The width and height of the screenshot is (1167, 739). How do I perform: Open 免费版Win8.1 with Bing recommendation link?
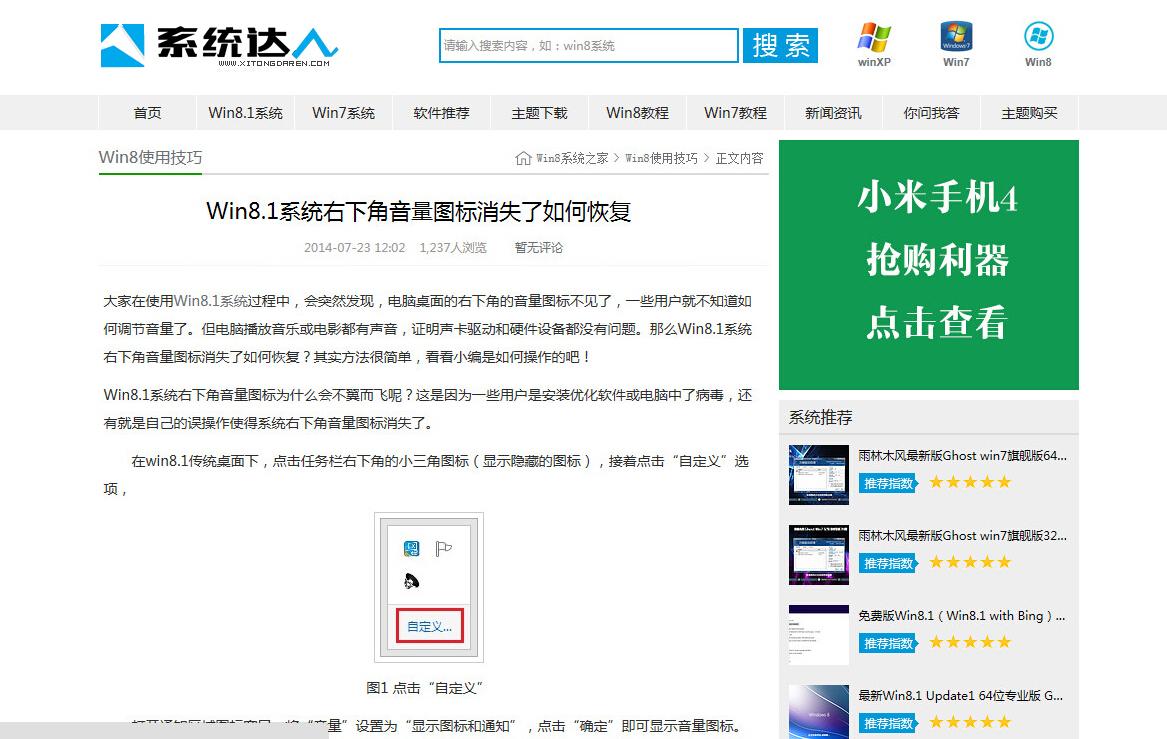point(961,615)
